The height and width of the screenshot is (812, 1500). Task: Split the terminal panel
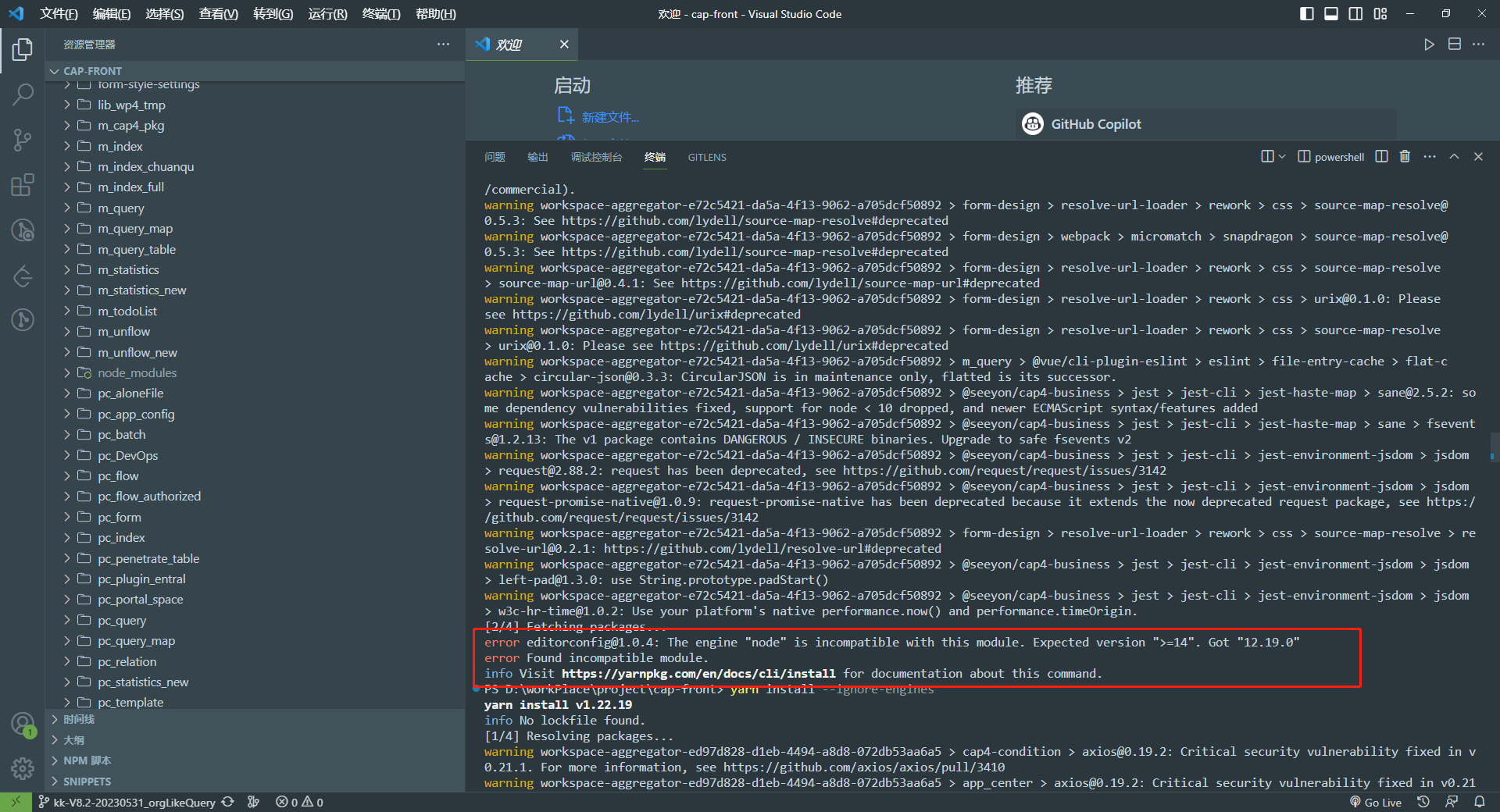[1381, 157]
